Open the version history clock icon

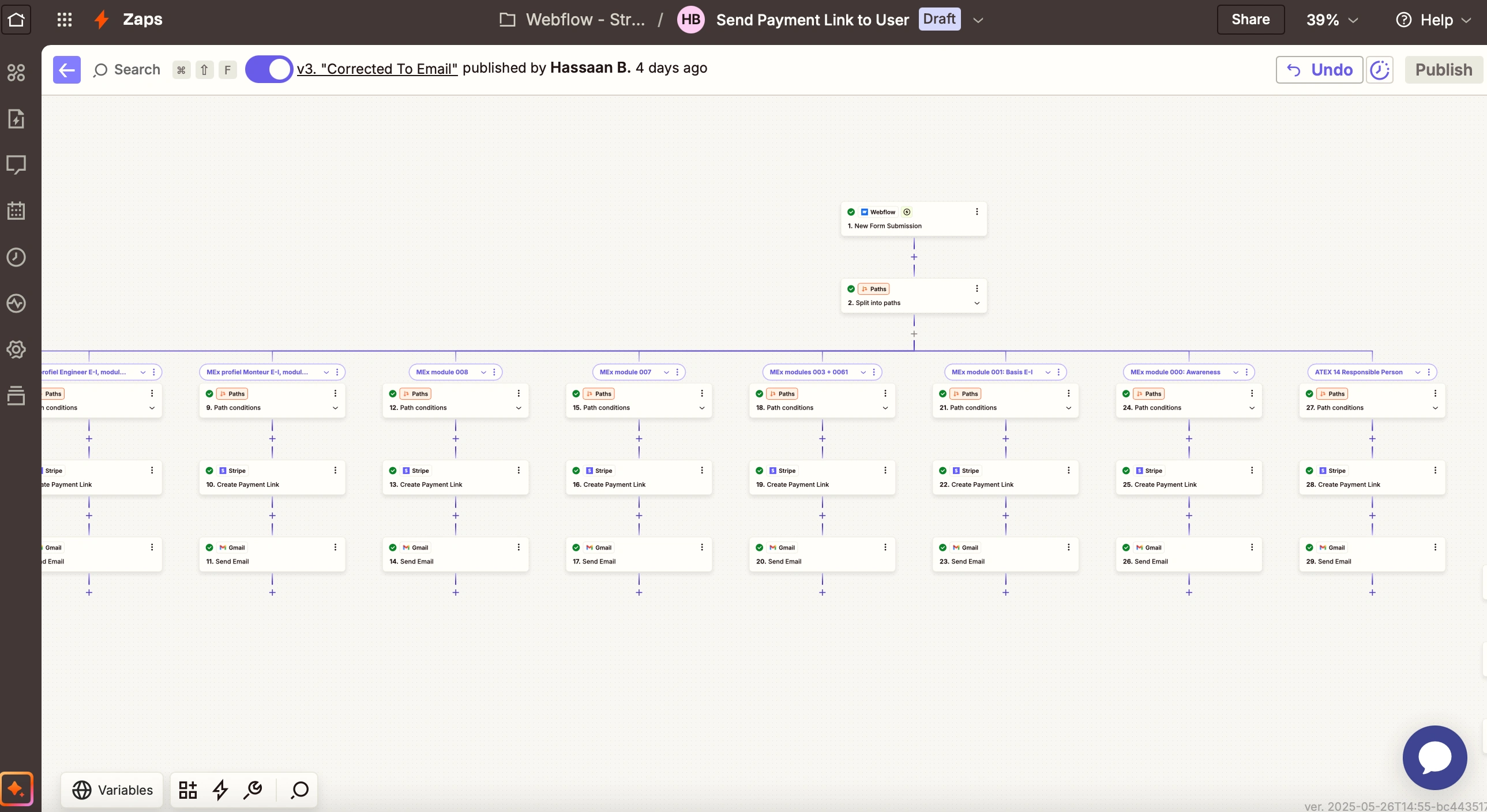pos(1379,70)
